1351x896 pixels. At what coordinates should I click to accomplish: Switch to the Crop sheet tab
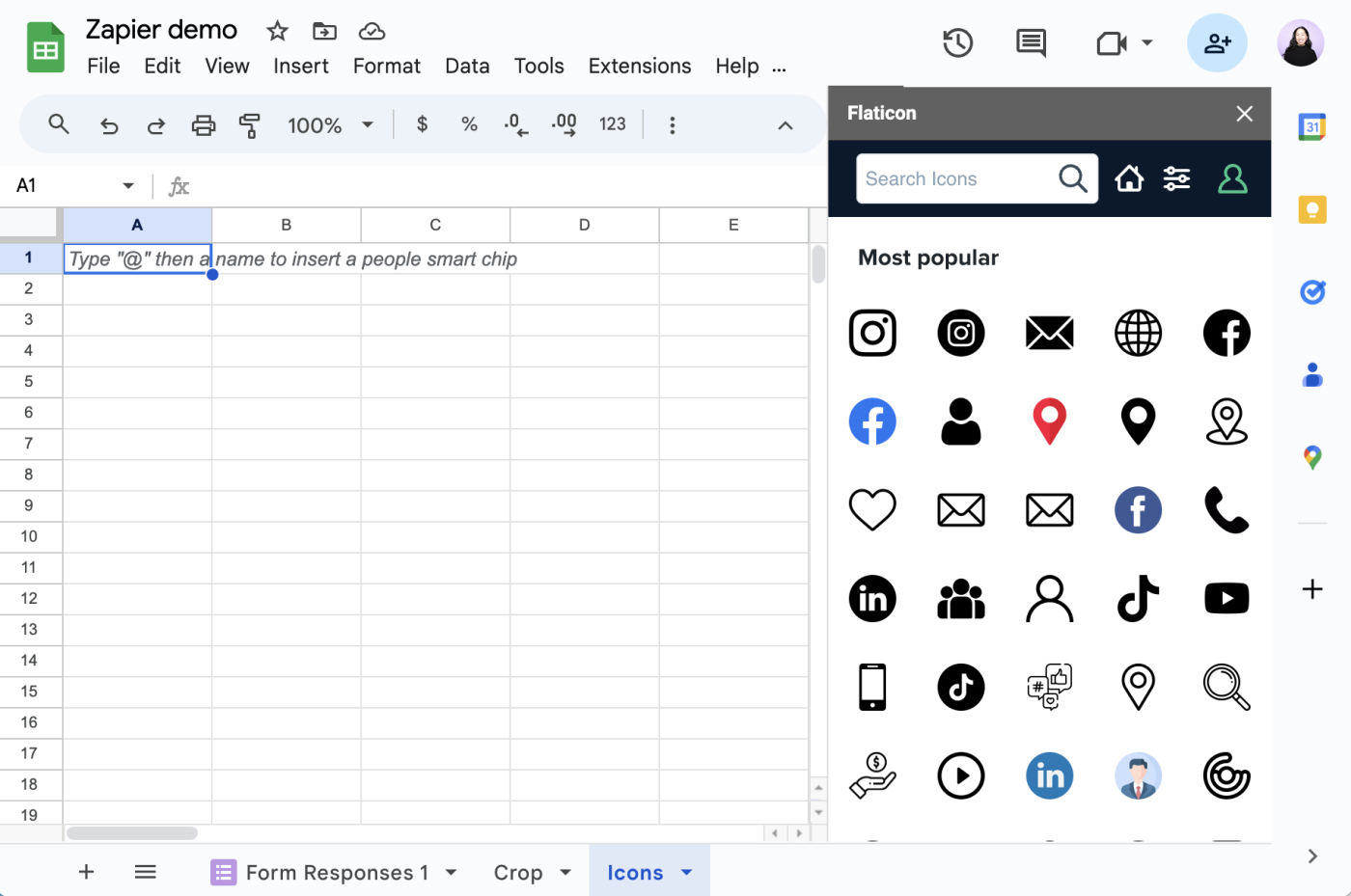518,872
